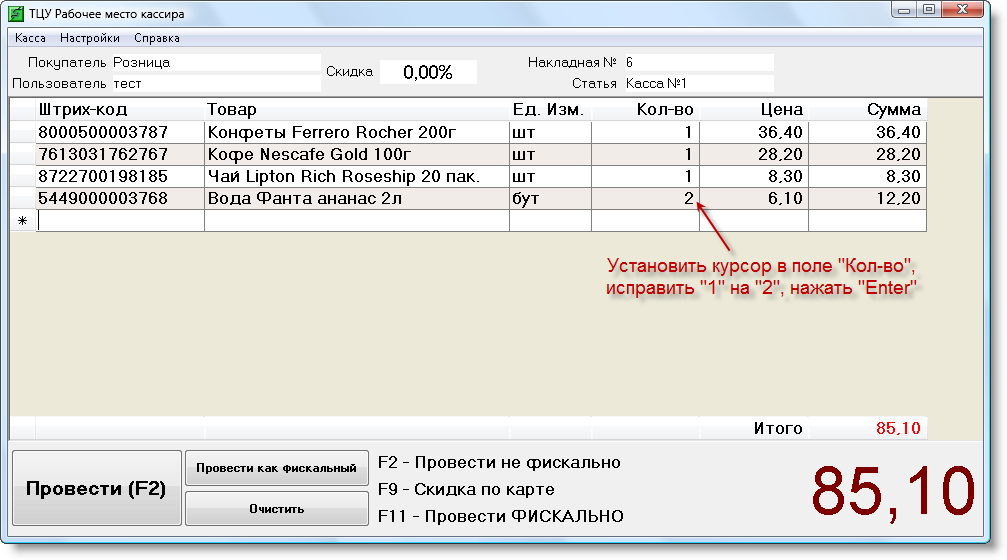Click the Накладная № field
The height and width of the screenshot is (560, 1007).
pos(698,62)
